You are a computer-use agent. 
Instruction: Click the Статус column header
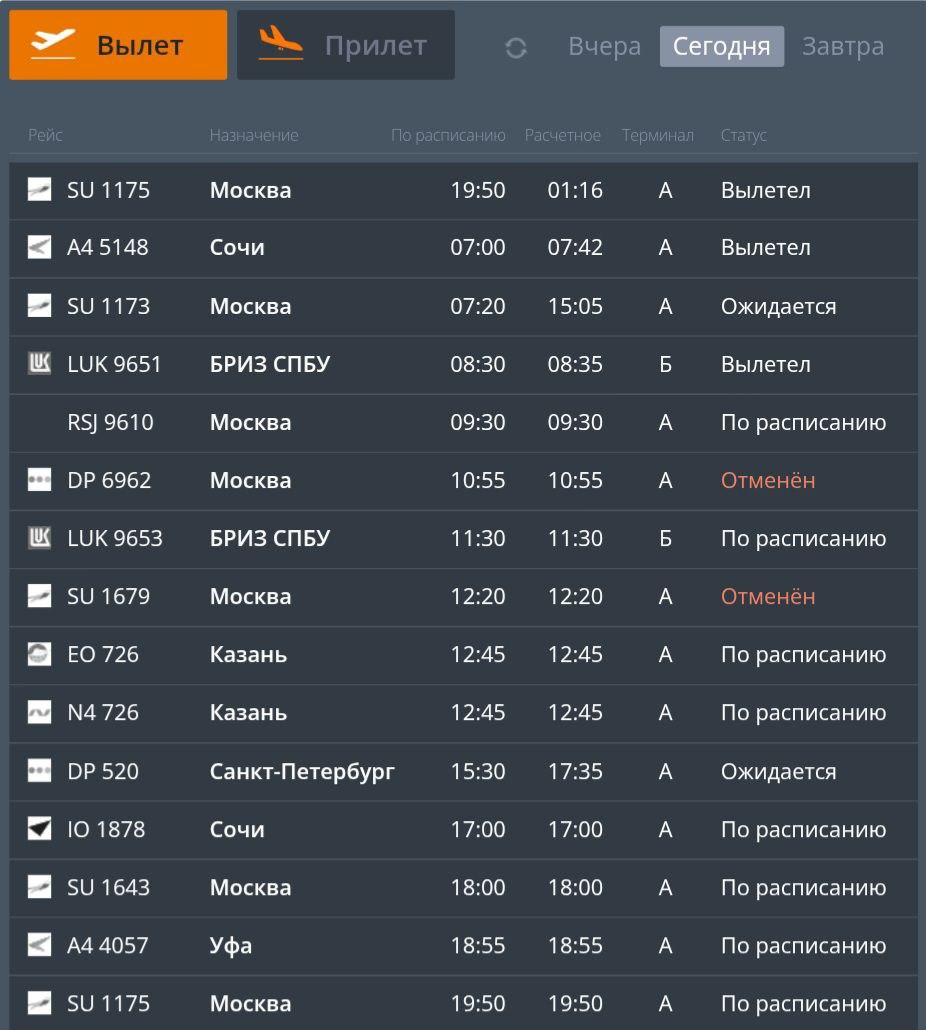743,135
